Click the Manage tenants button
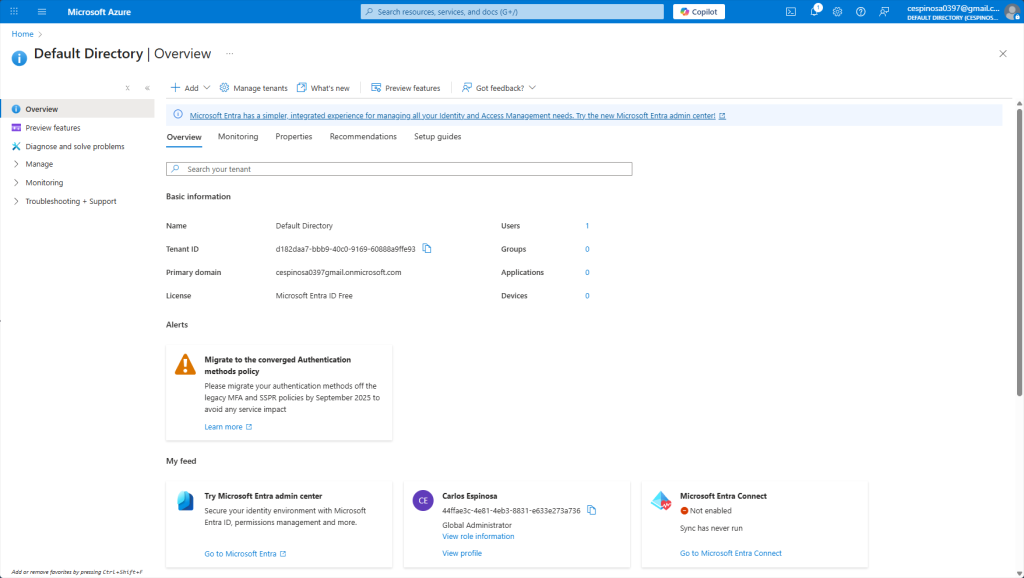The height and width of the screenshot is (578, 1024). 253,88
